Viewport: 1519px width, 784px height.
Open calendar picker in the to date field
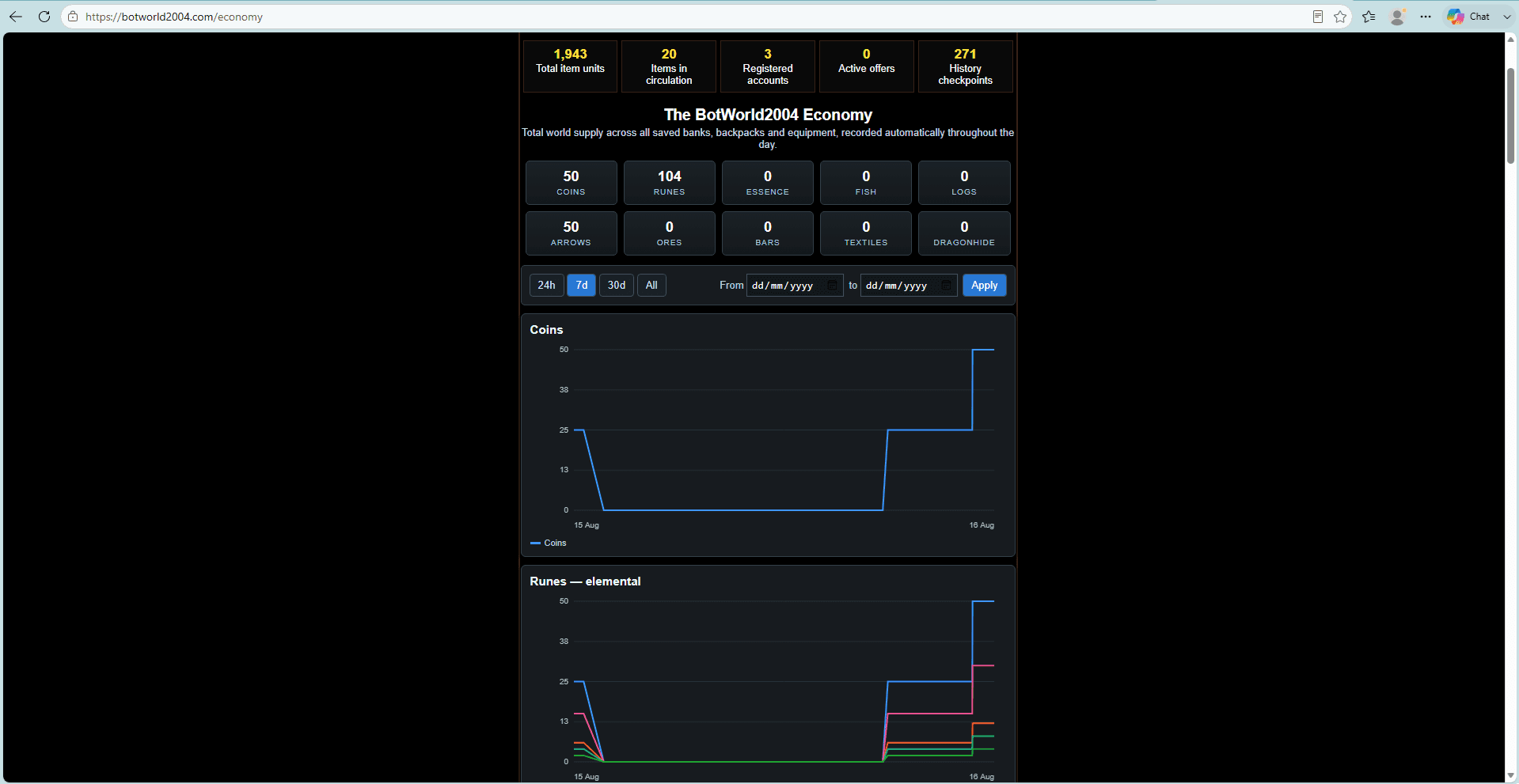pos(946,286)
